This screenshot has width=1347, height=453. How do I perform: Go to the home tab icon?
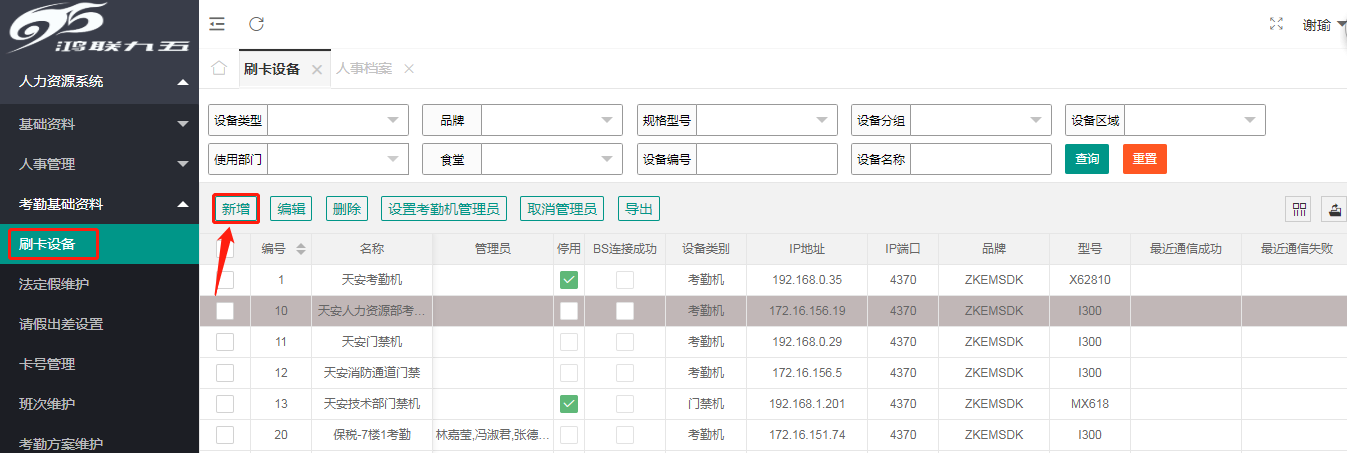(219, 69)
